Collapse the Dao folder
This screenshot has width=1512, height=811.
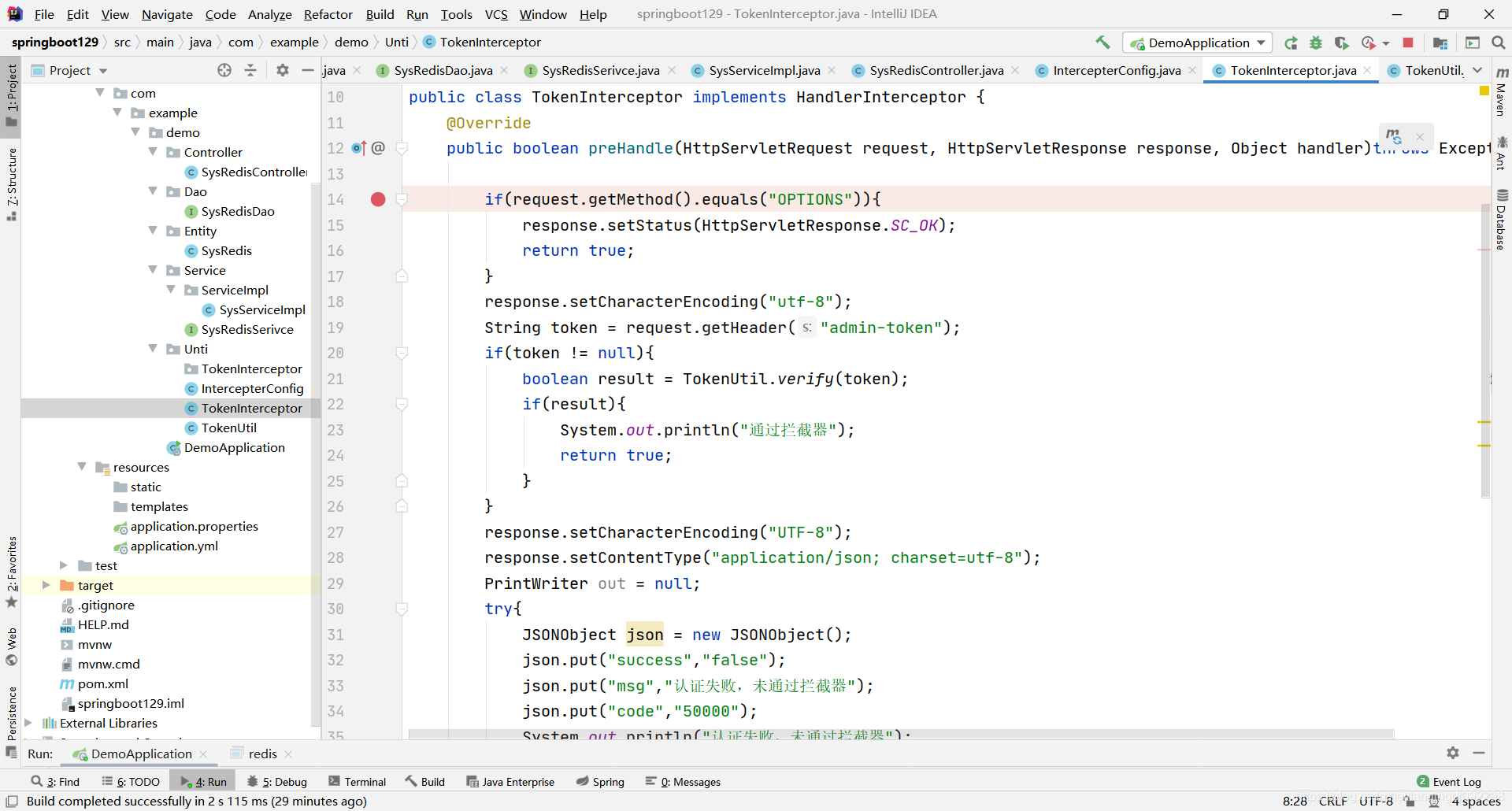point(153,191)
